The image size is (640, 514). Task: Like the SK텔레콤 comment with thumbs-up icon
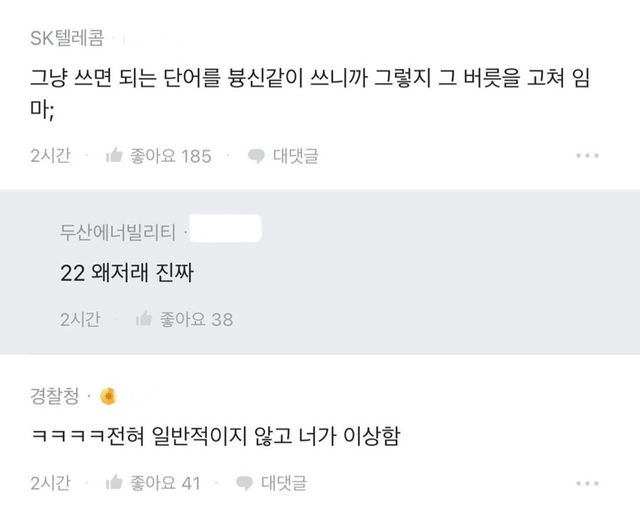point(114,156)
